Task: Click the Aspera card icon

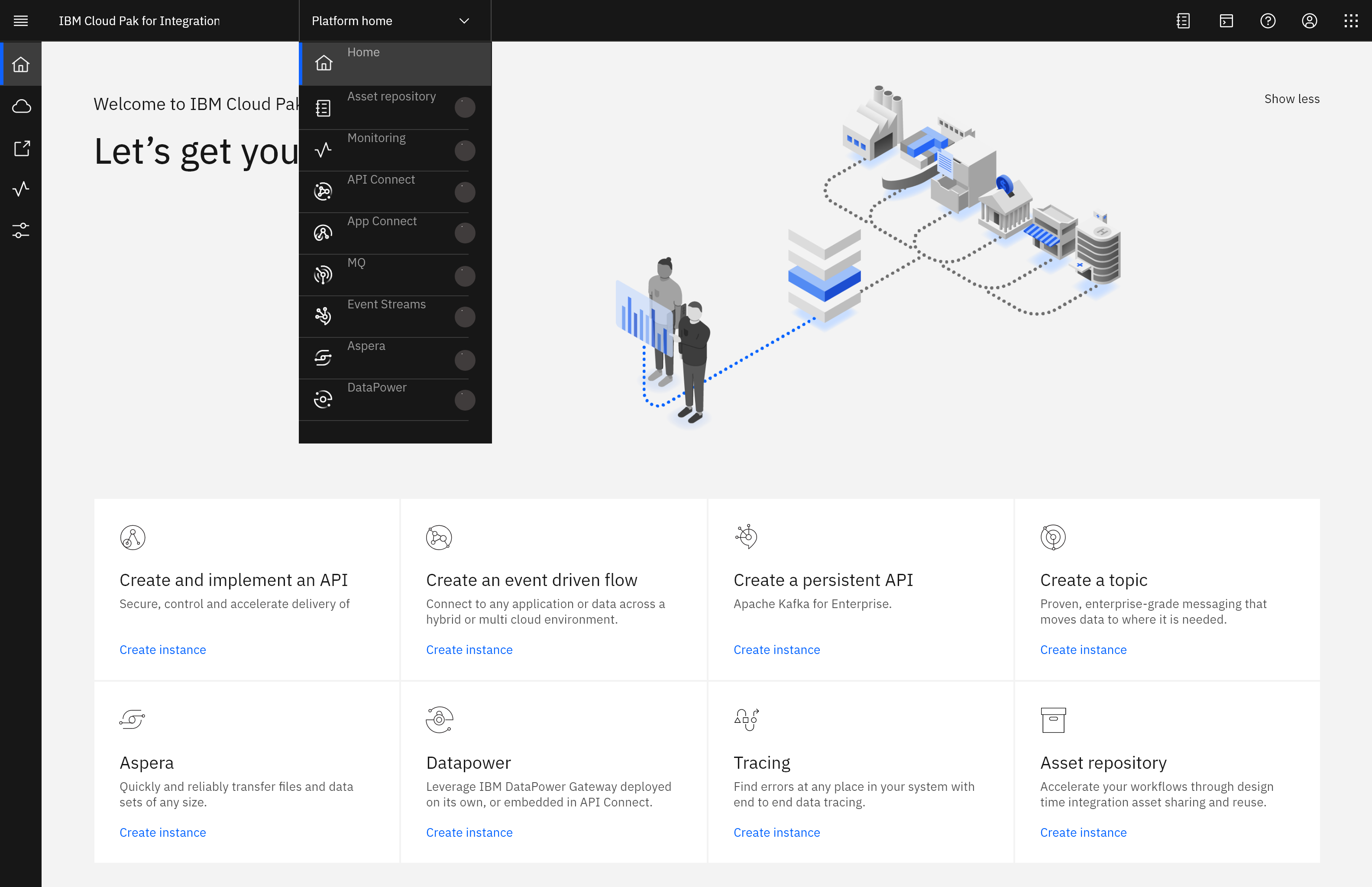Action: pyautogui.click(x=132, y=719)
